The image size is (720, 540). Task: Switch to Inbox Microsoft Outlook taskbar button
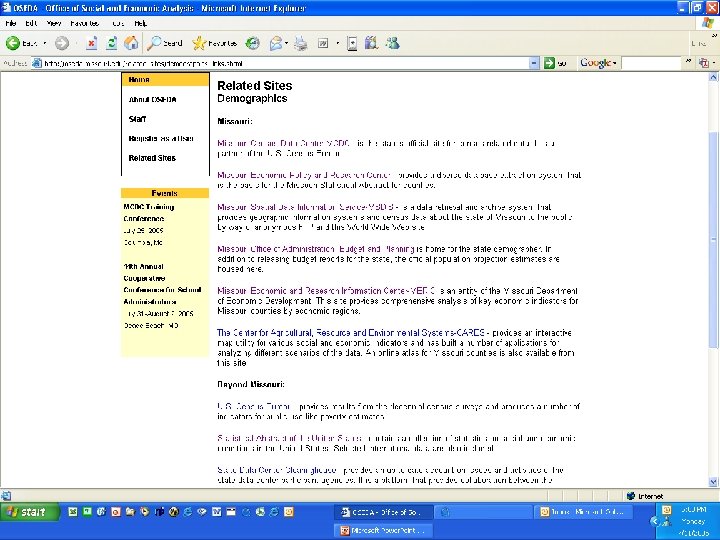click(583, 512)
